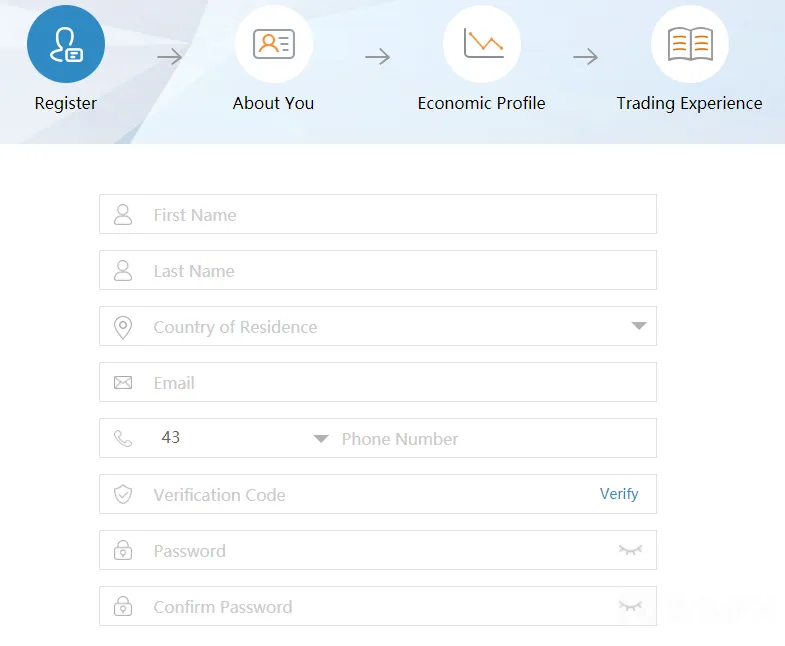The image size is (785, 646).
Task: Click the lock icon in Confirm Password
Action: point(123,606)
